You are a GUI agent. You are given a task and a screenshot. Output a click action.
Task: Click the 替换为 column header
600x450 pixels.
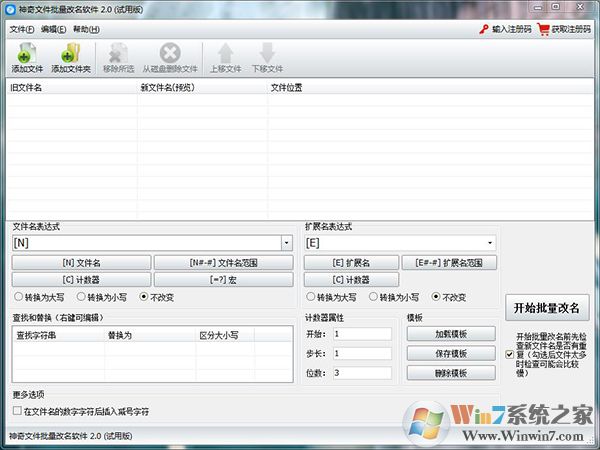click(150, 336)
